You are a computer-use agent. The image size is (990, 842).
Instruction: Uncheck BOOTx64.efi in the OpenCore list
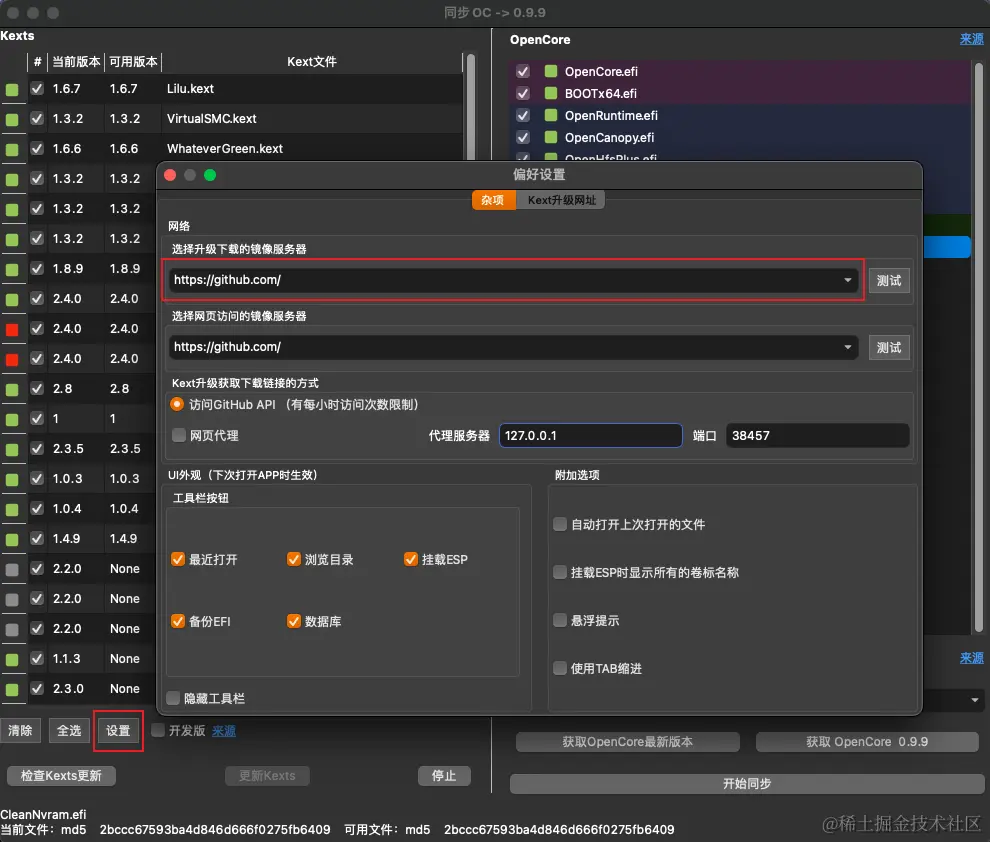click(x=522, y=93)
